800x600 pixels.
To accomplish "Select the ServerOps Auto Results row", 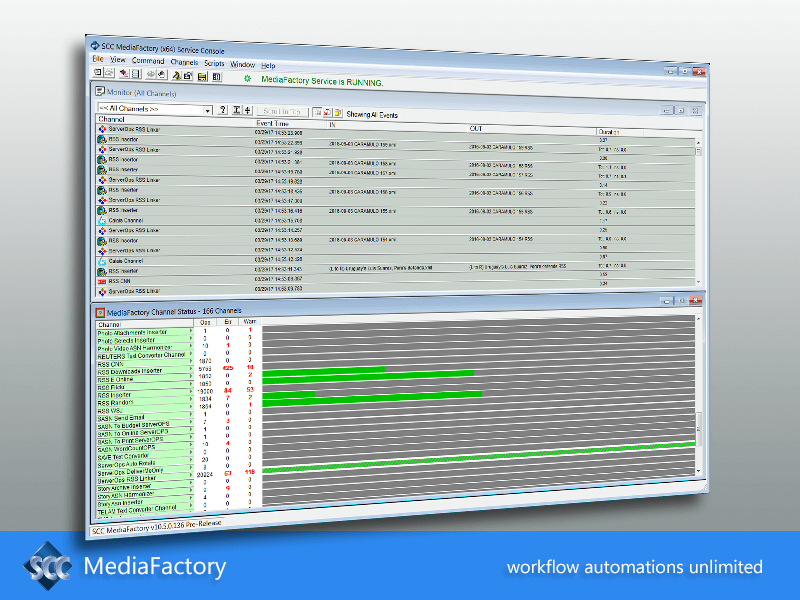I will [145, 464].
